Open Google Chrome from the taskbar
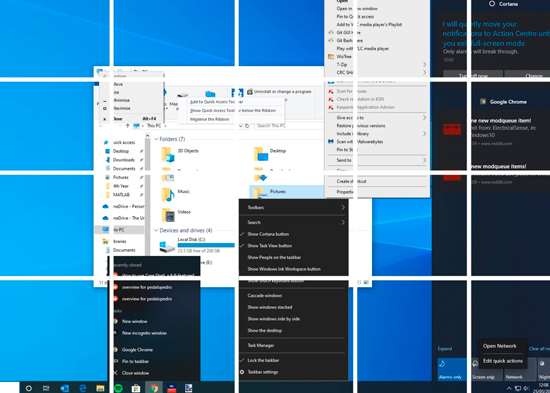 point(154,388)
